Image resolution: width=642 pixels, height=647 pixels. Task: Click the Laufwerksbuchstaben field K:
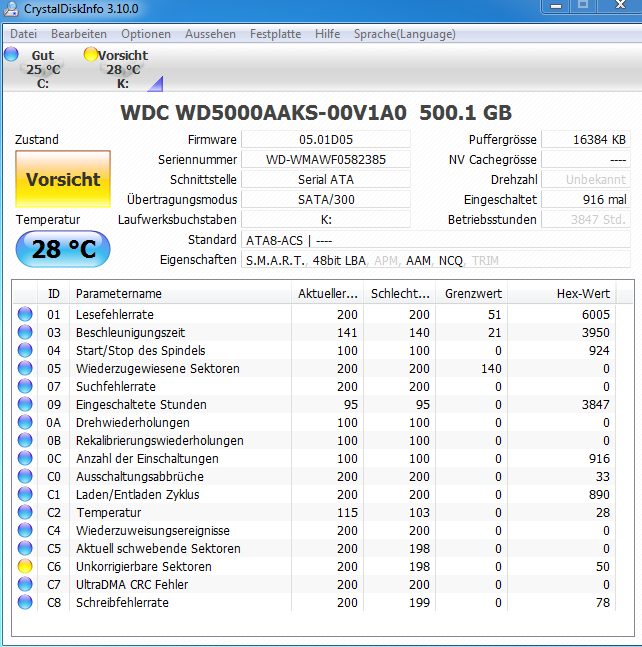pos(326,220)
